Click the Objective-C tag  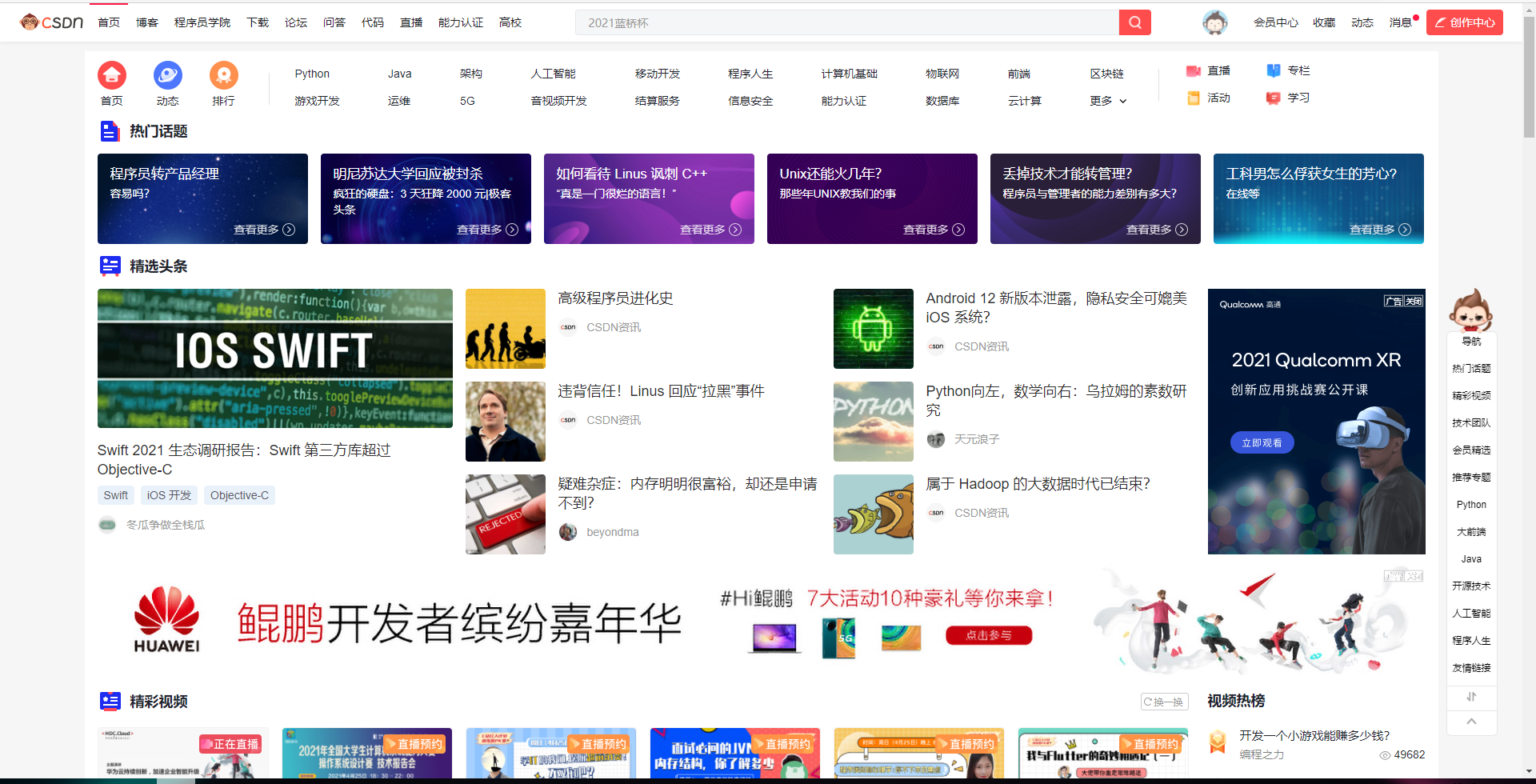tap(239, 495)
